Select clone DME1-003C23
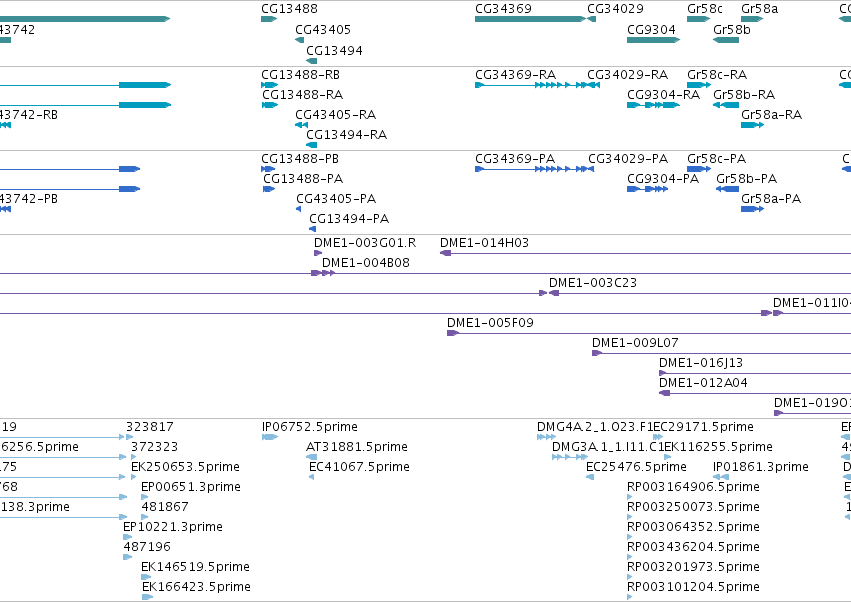Screen dimensions: 851x602 pos(593,283)
